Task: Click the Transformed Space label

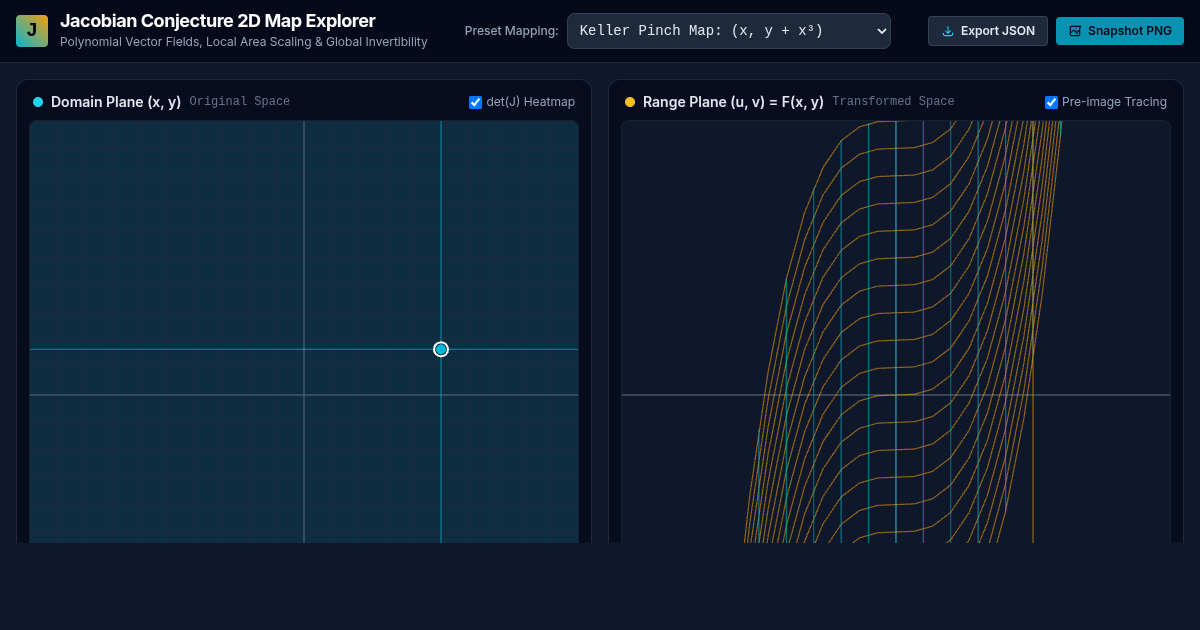Action: (x=893, y=102)
